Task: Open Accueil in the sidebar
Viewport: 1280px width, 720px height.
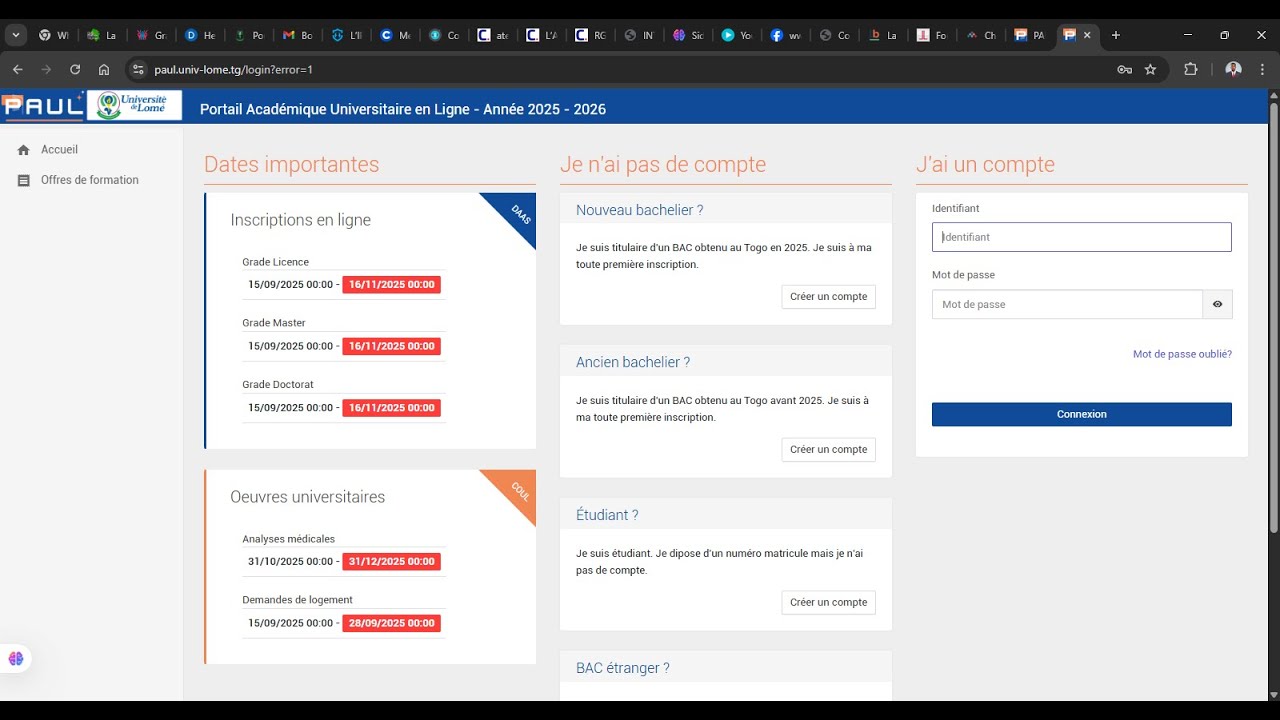Action: tap(59, 150)
